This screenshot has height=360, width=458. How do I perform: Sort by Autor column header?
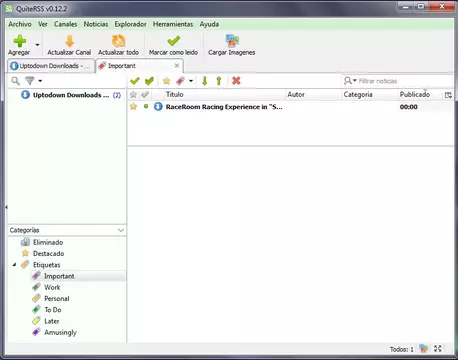(x=314, y=95)
